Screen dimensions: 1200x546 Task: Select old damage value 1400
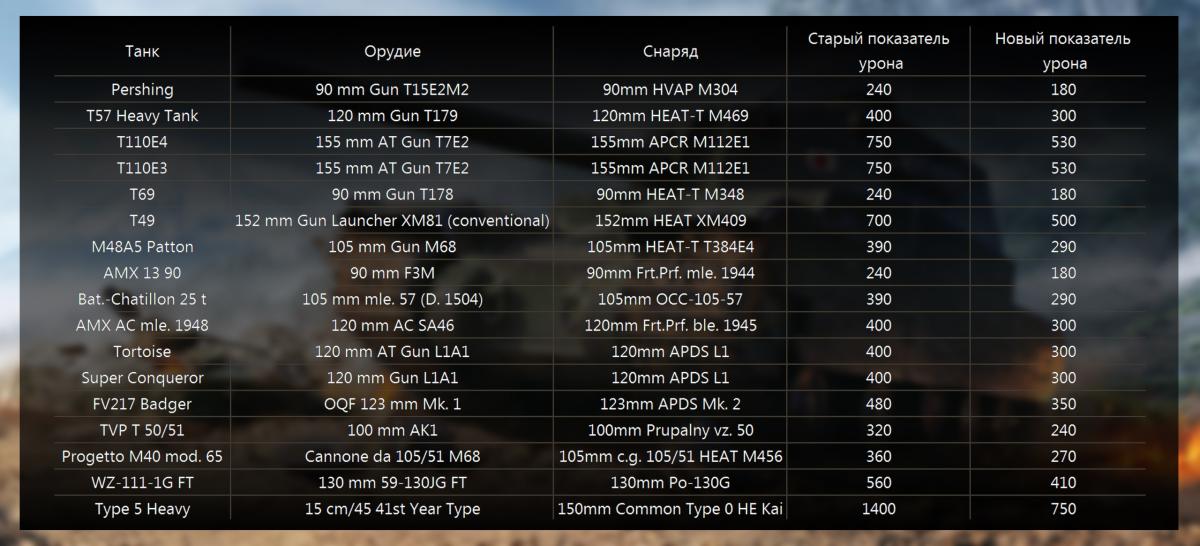point(879,509)
